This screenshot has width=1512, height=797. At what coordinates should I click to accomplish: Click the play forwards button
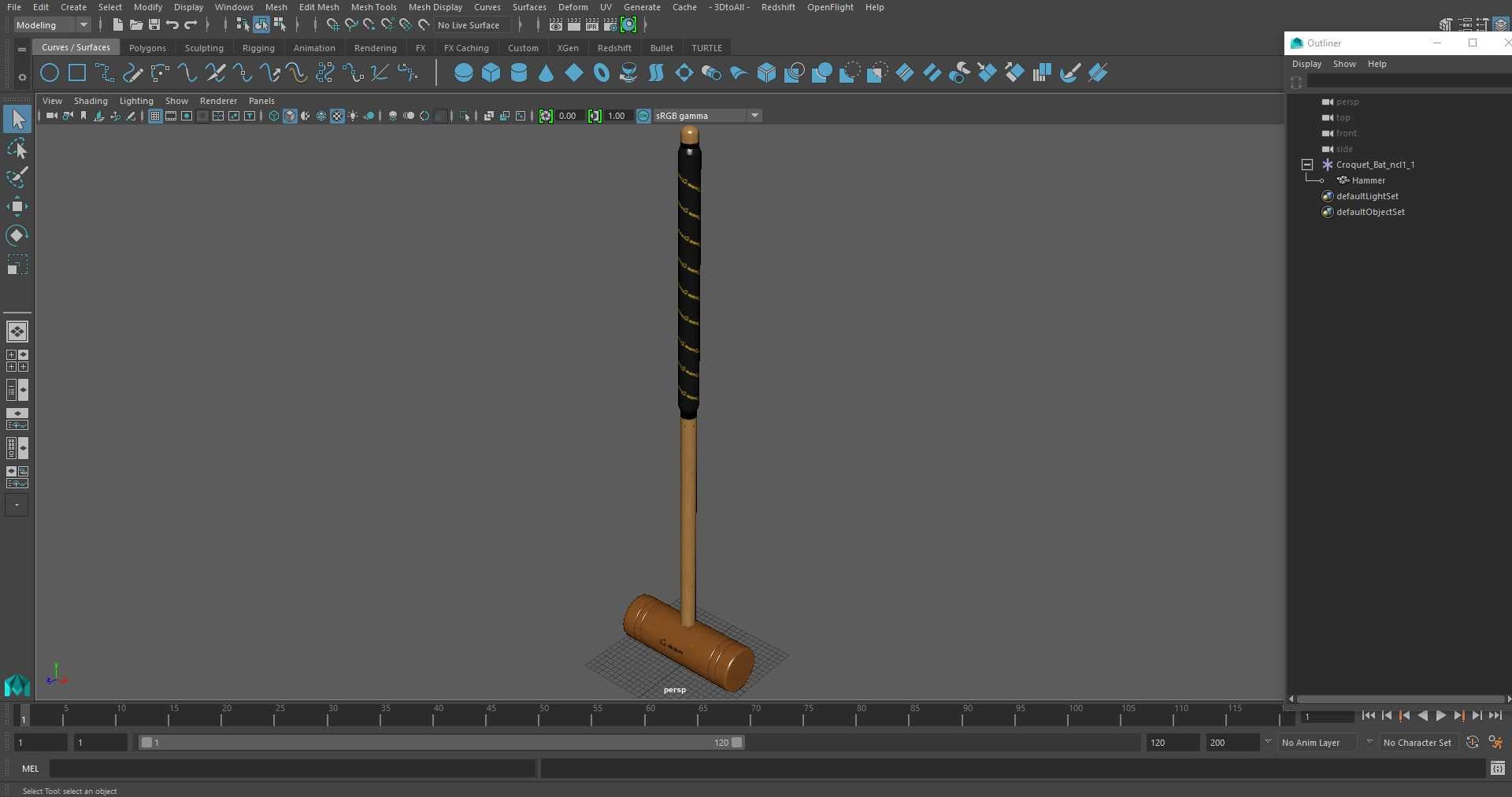pos(1440,716)
